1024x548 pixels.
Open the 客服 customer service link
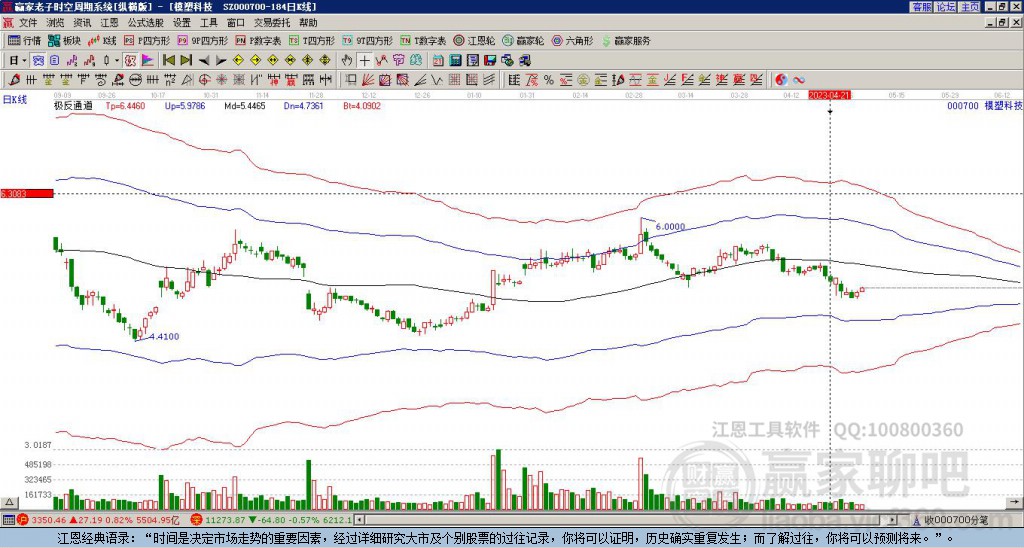point(921,7)
